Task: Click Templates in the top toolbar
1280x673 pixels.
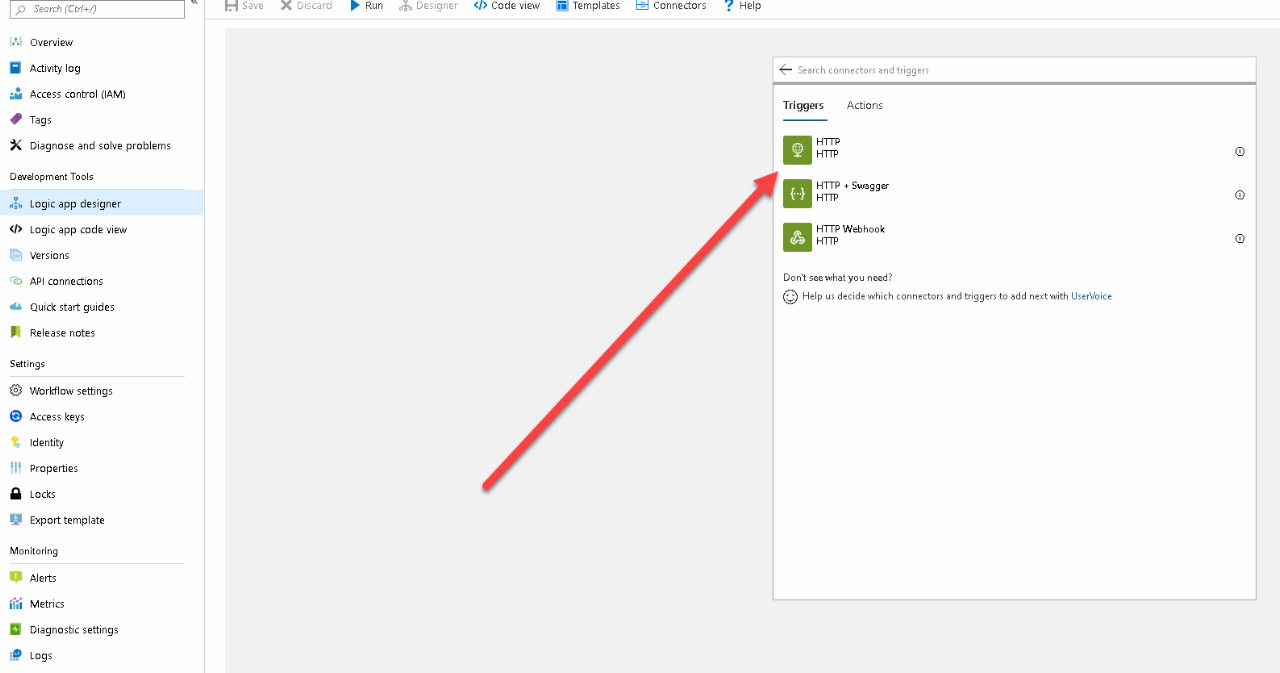Action: 588,6
